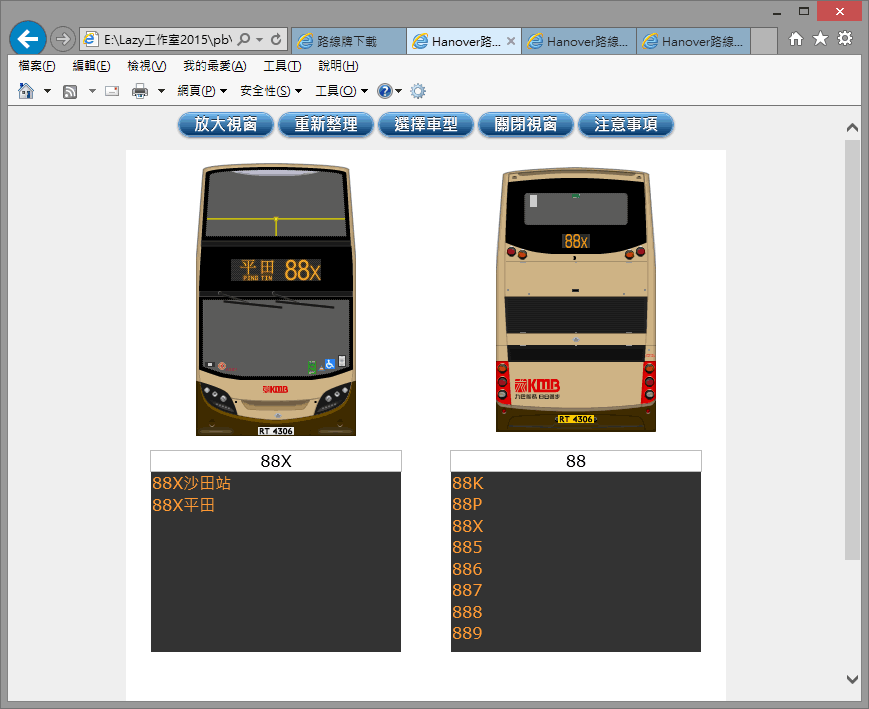Open the 編輯(E) menu
Image resolution: width=869 pixels, height=709 pixels.
point(91,66)
